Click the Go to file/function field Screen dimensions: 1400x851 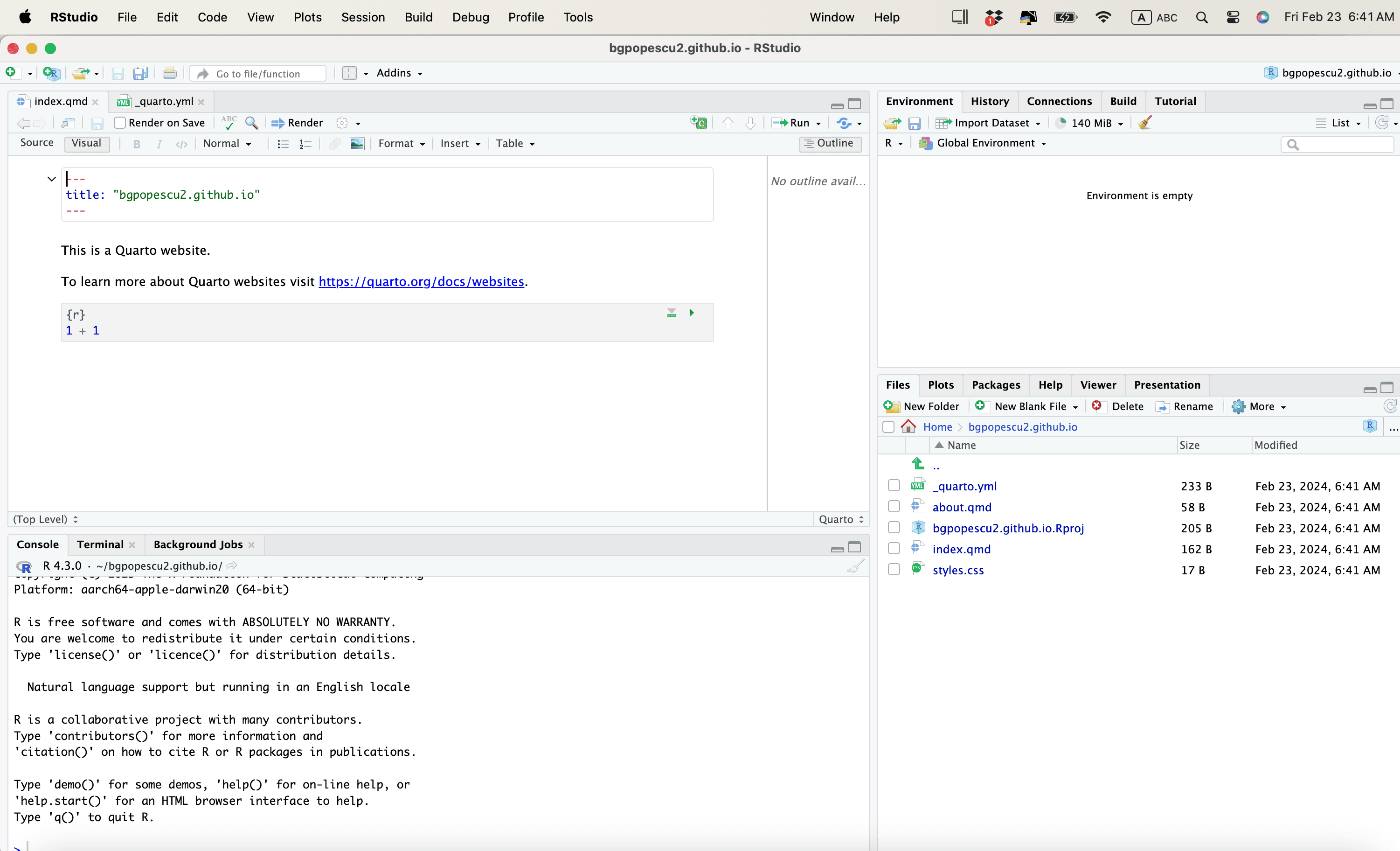coord(258,74)
